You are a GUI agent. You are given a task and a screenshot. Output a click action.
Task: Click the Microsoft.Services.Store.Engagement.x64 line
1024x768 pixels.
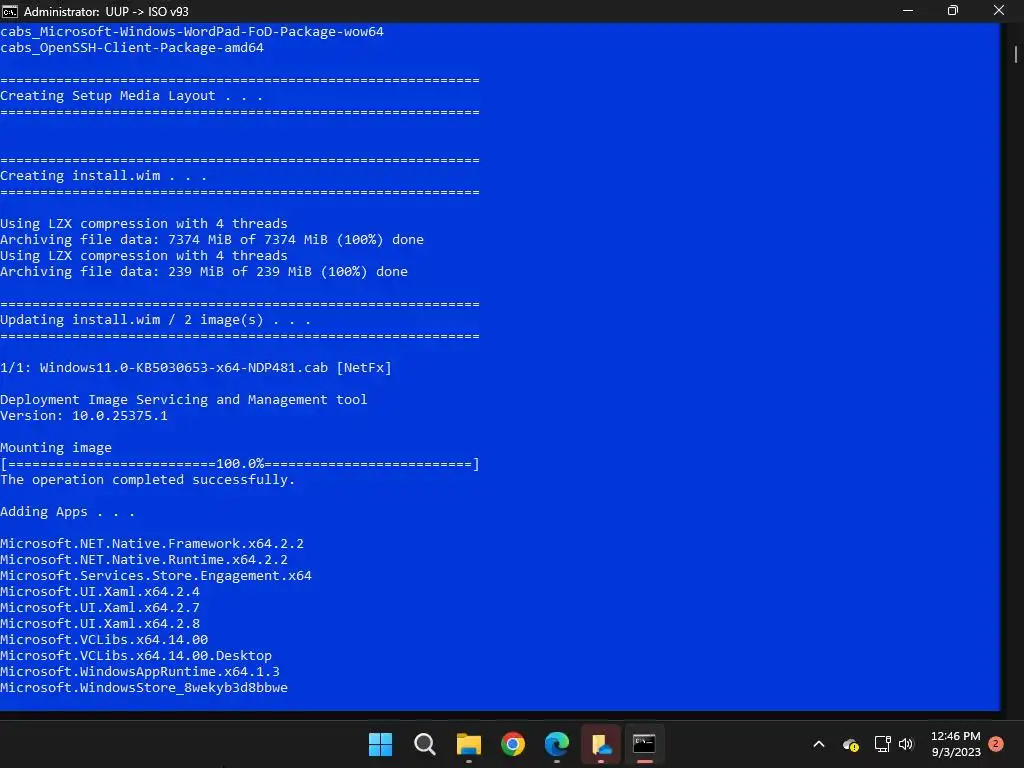click(155, 576)
